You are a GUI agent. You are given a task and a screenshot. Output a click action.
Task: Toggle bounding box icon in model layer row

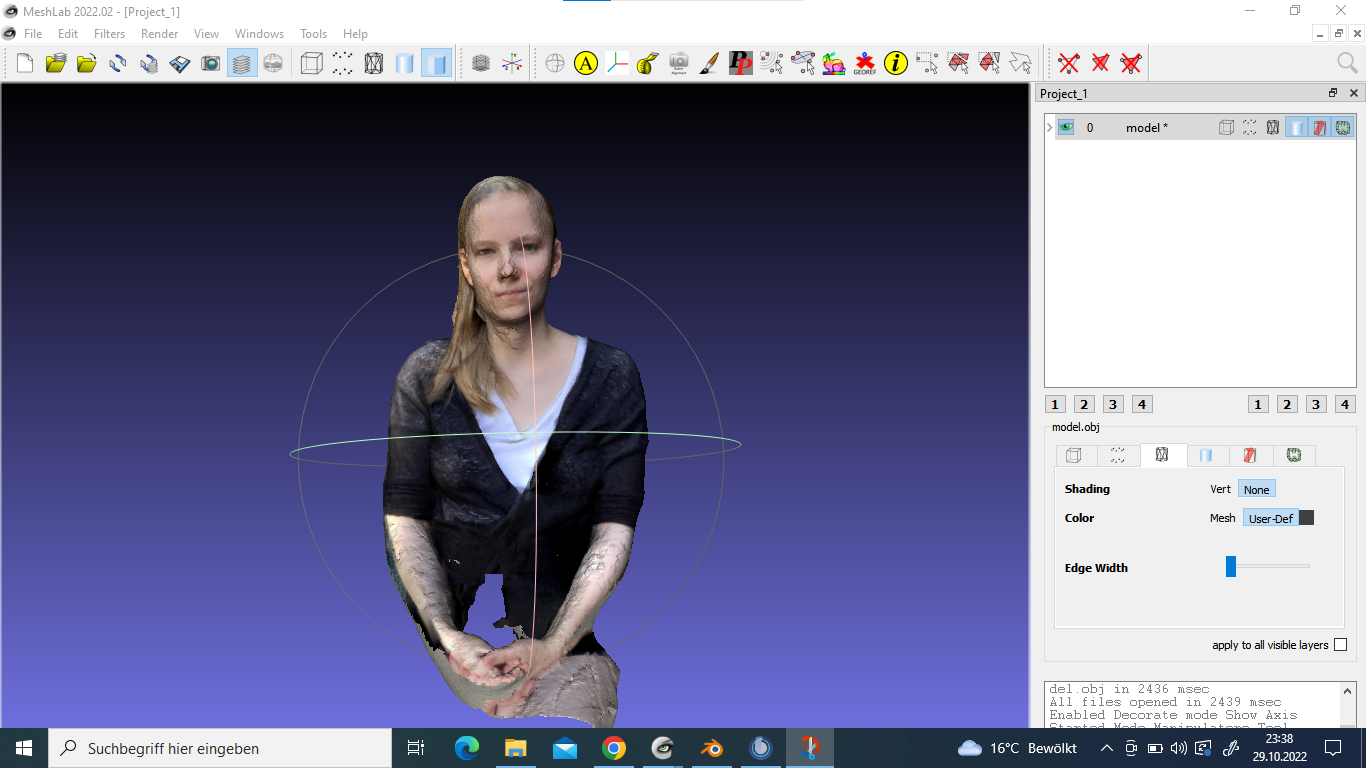pos(1226,127)
